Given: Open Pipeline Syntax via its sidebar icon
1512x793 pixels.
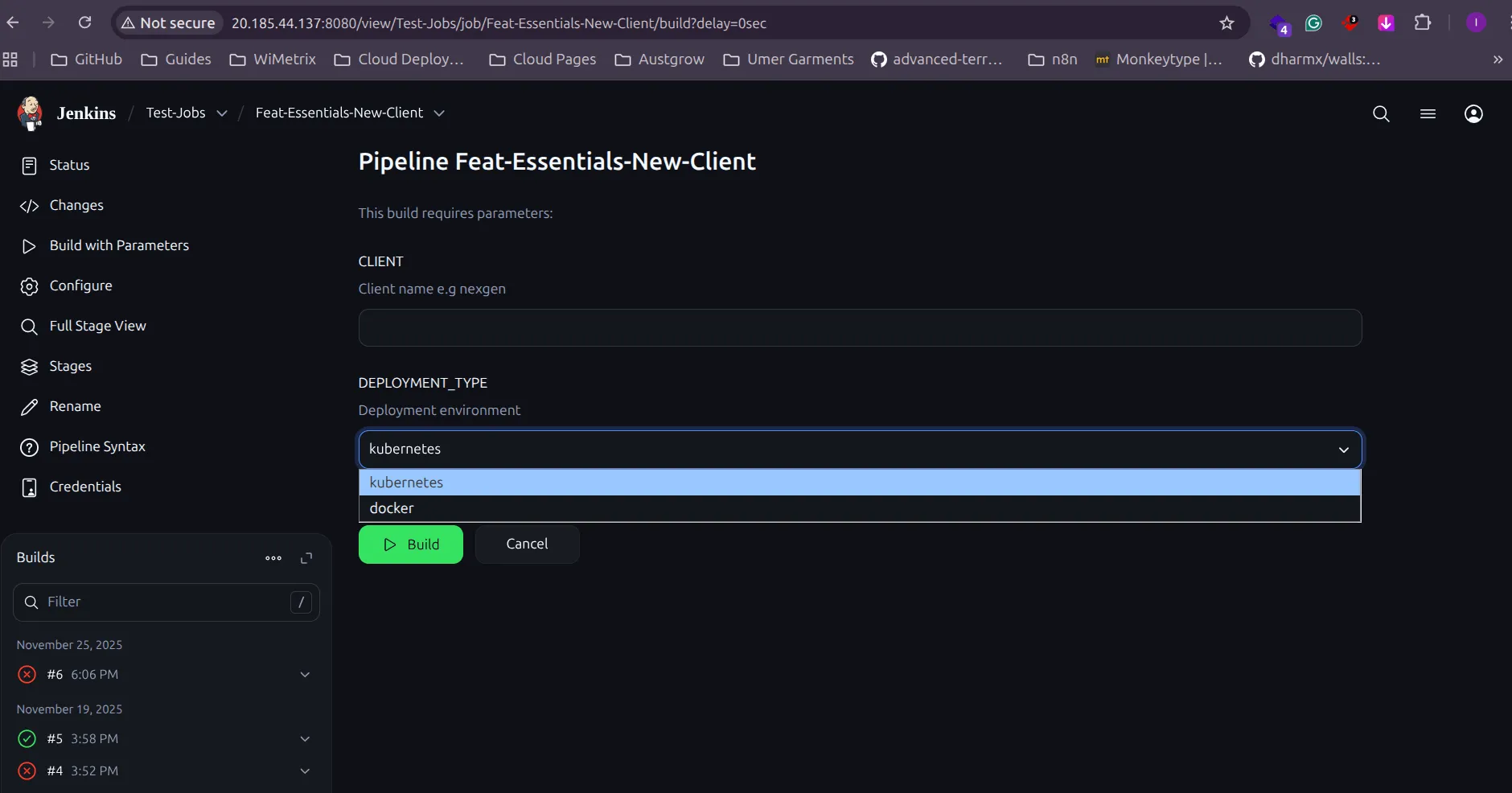Looking at the screenshot, I should click(x=28, y=447).
